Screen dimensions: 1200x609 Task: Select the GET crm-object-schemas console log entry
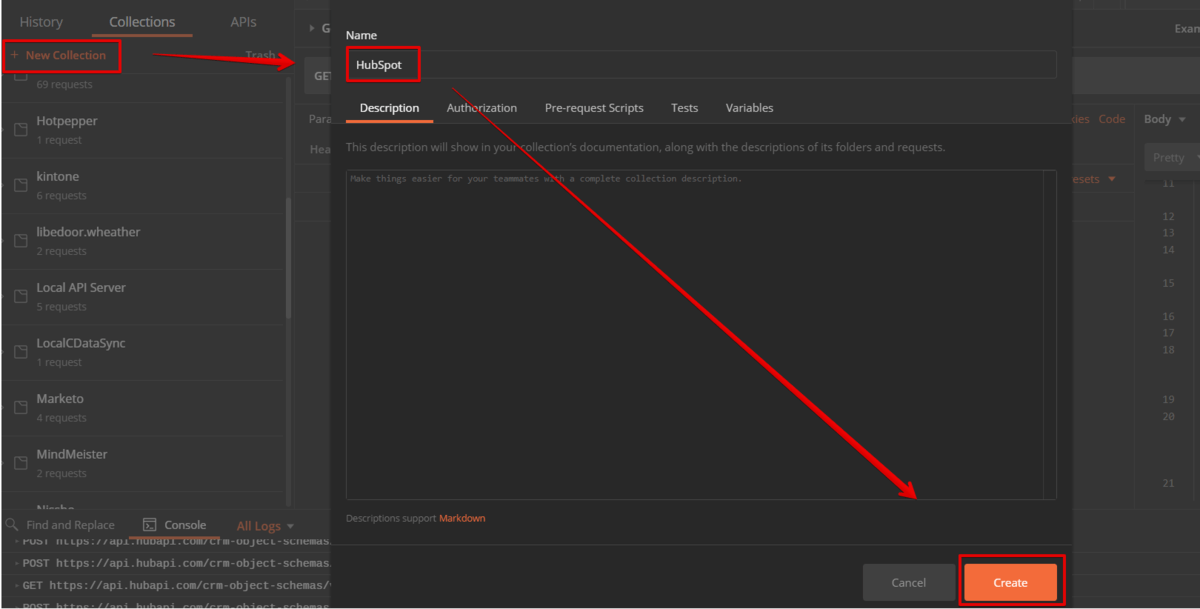175,586
